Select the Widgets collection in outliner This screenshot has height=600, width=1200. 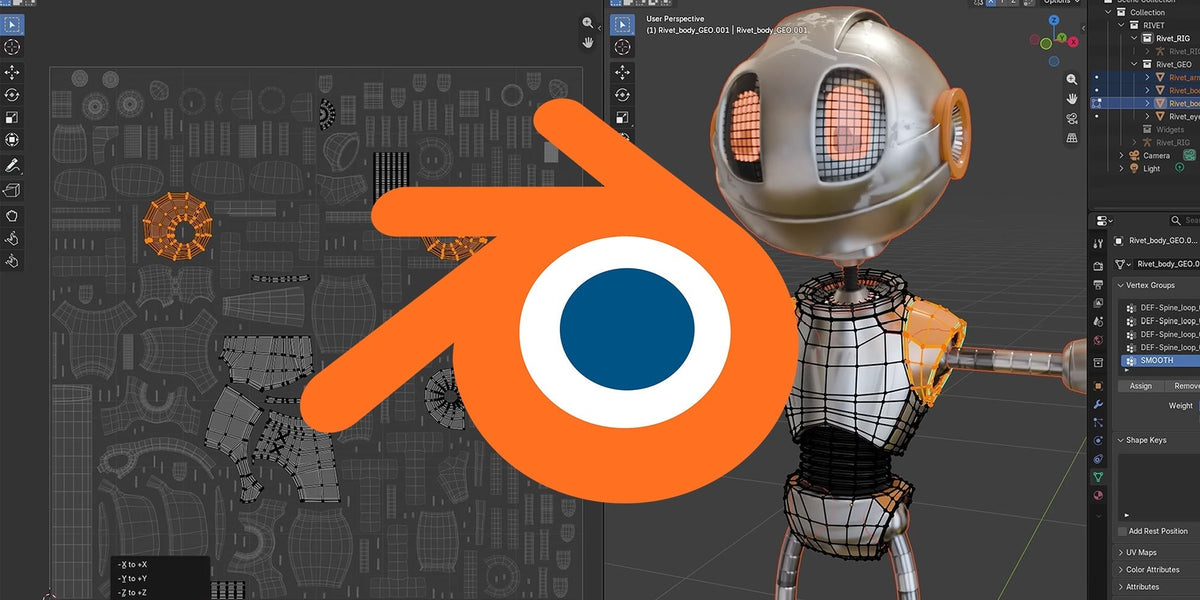(x=1170, y=129)
